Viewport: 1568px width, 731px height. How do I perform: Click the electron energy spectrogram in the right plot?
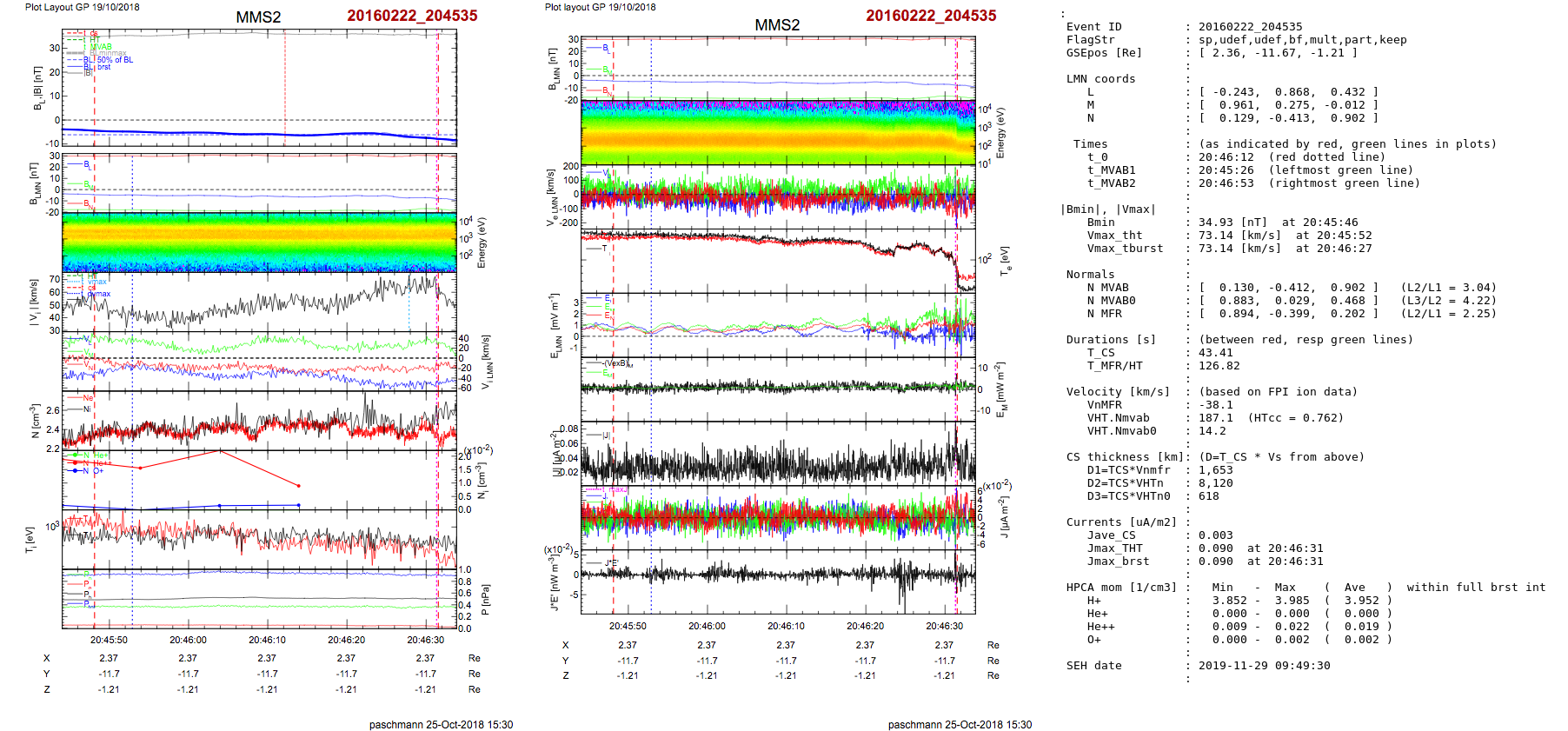coord(777,132)
